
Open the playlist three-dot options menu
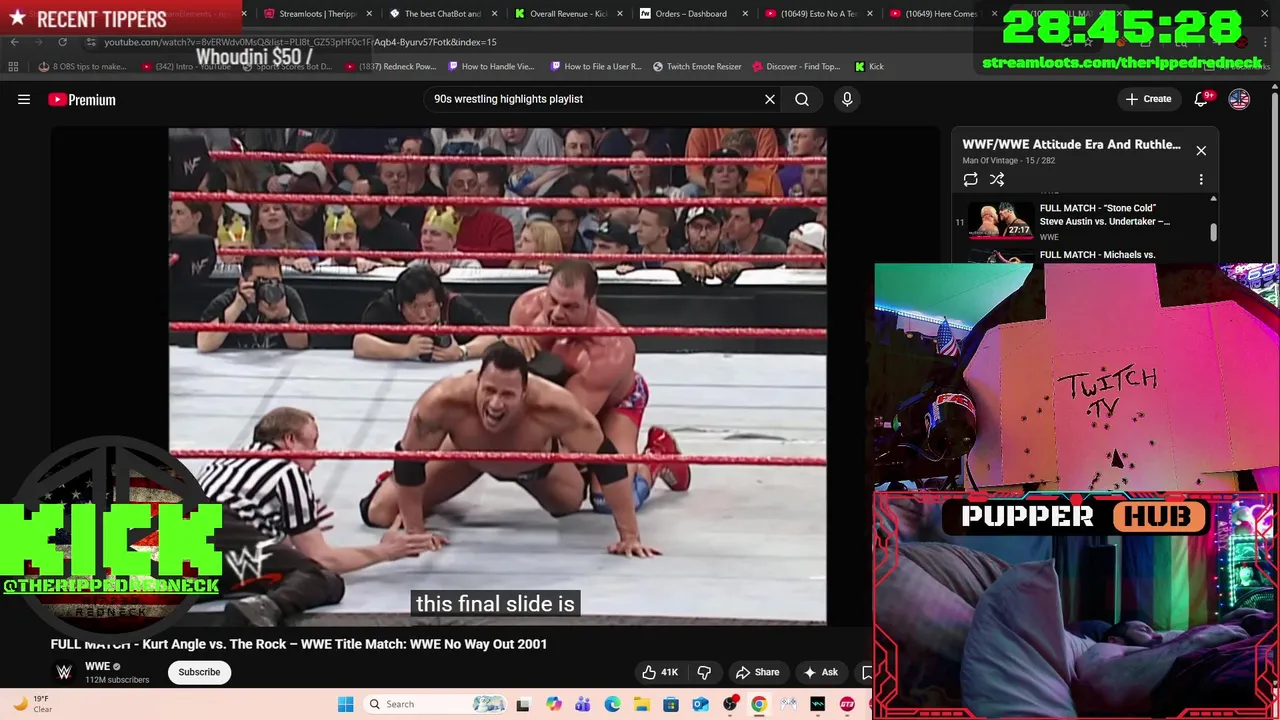click(x=1201, y=179)
